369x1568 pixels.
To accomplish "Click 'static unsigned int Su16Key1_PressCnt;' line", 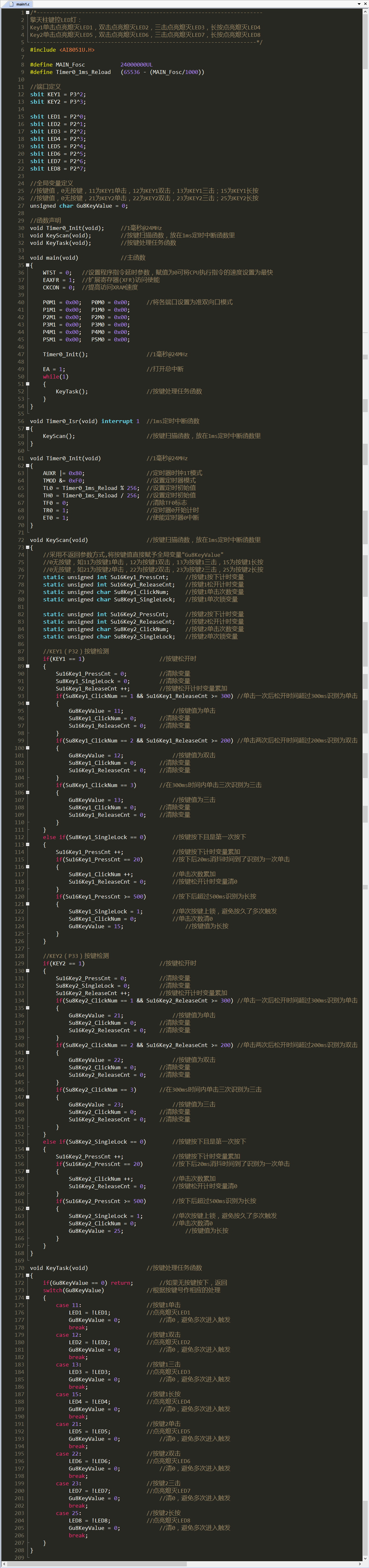I will click(x=106, y=577).
